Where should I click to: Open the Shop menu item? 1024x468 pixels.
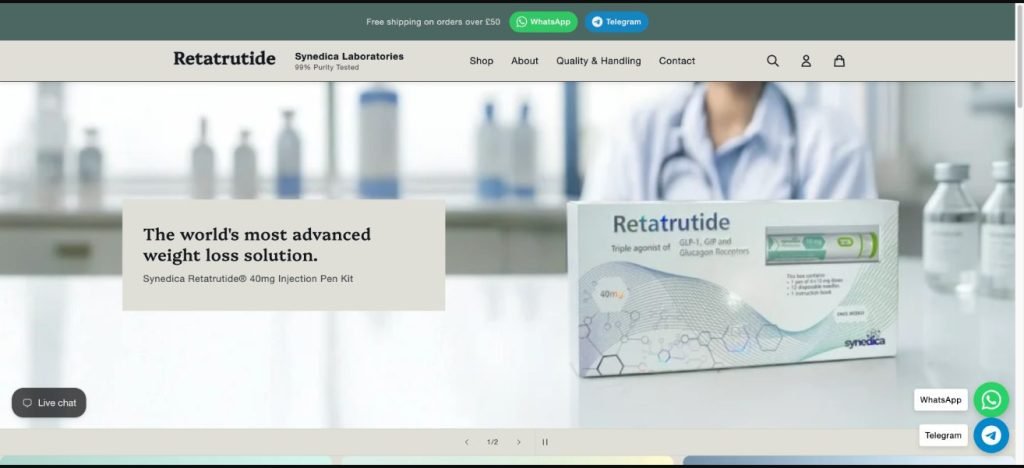coord(481,61)
